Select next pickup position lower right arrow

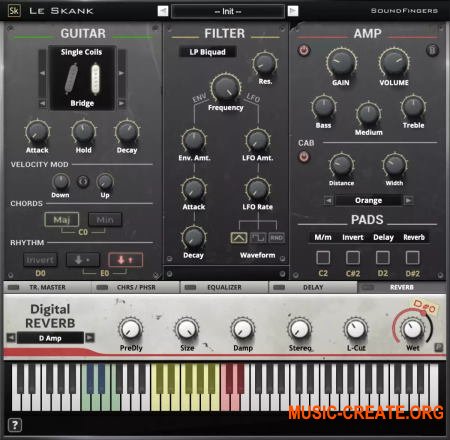click(121, 103)
